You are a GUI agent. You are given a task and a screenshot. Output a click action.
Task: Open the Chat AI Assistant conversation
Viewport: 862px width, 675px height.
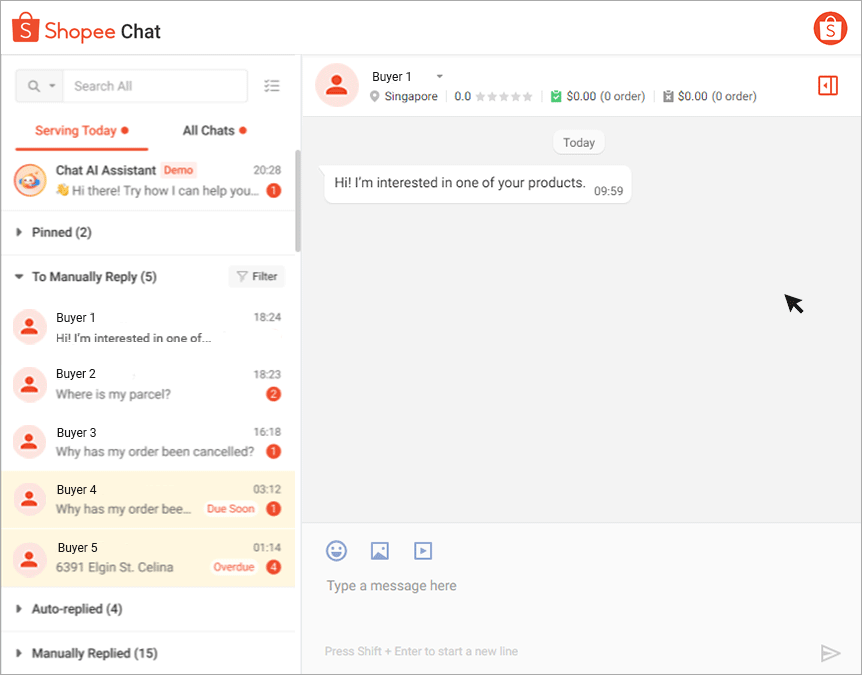(148, 180)
